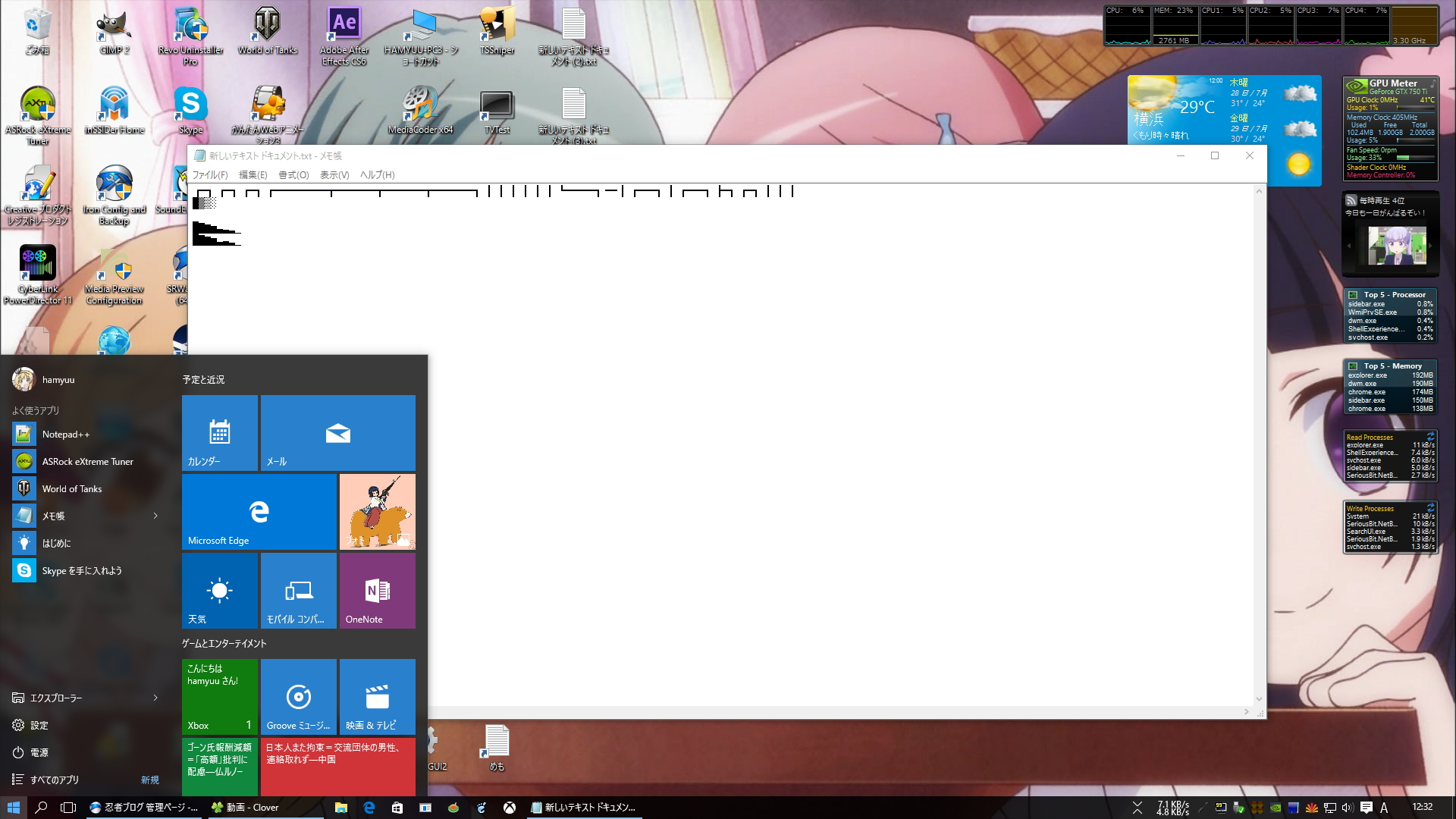Open the ファイル(F) menu in Notepad
The height and width of the screenshot is (819, 1456).
click(x=209, y=175)
